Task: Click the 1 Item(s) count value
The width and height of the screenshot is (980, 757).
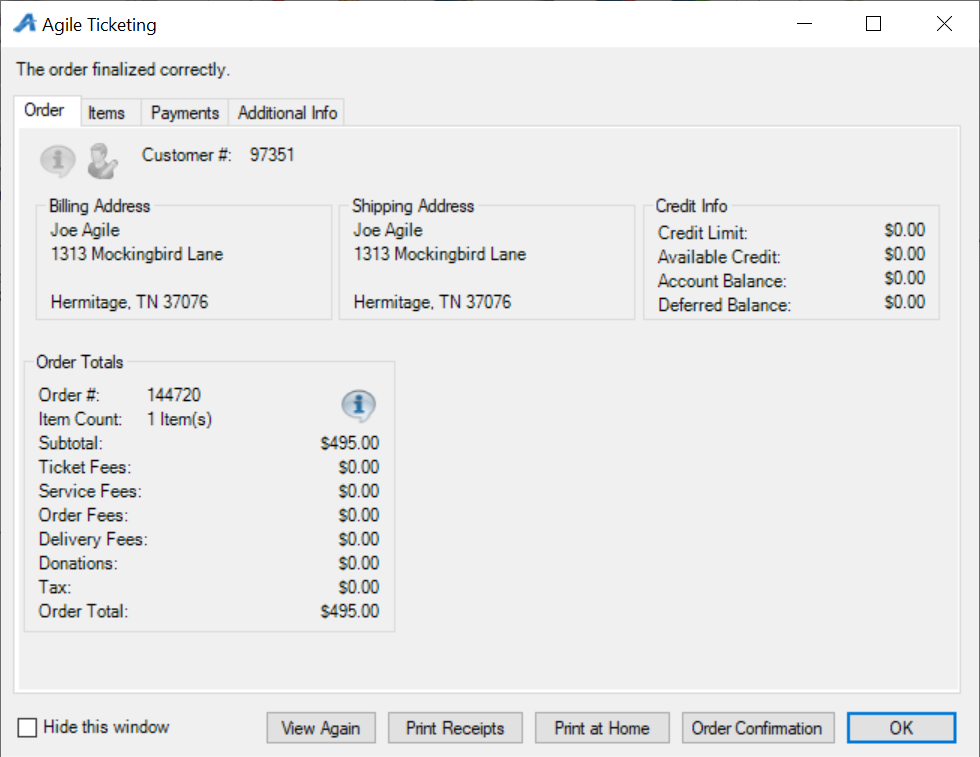Action: point(179,419)
